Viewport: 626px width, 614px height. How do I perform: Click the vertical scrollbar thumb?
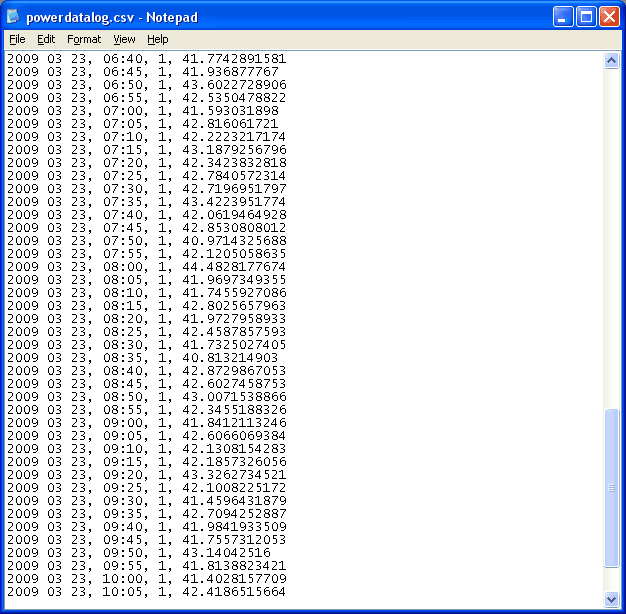click(612, 487)
